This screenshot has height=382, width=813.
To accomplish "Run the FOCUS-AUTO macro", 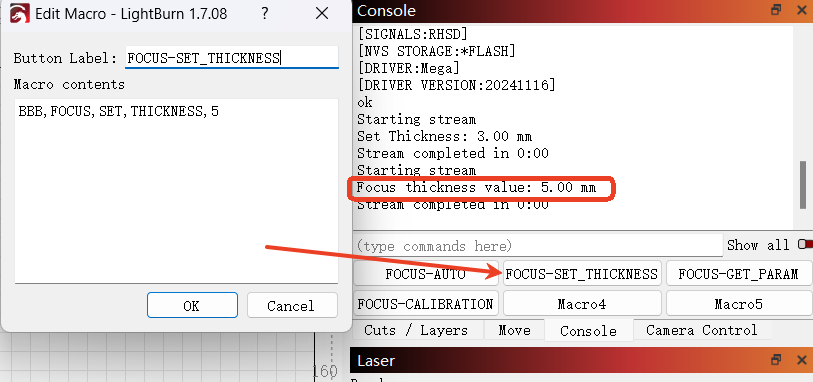I will click(426, 274).
